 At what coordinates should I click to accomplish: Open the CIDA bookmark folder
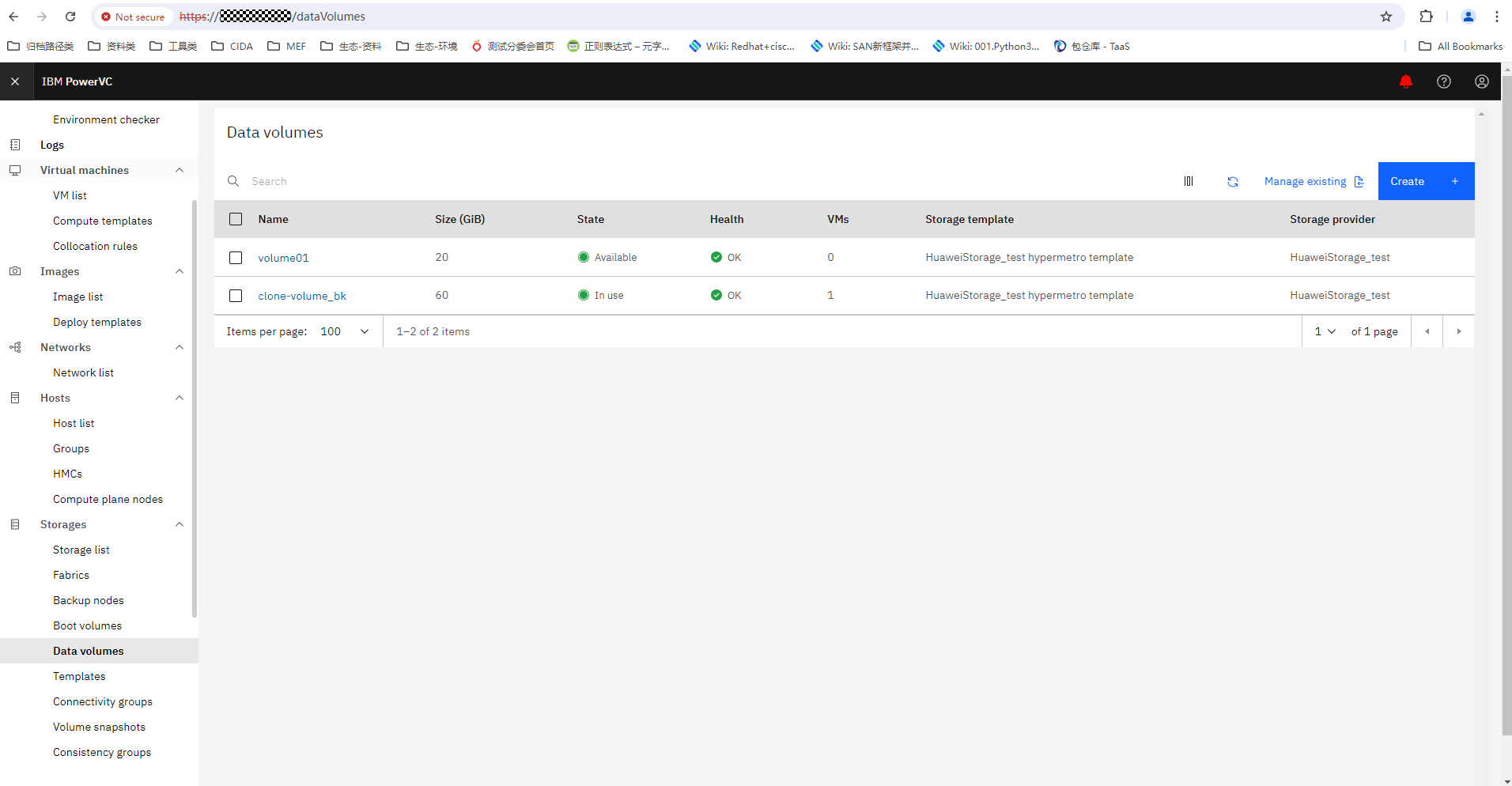(232, 47)
